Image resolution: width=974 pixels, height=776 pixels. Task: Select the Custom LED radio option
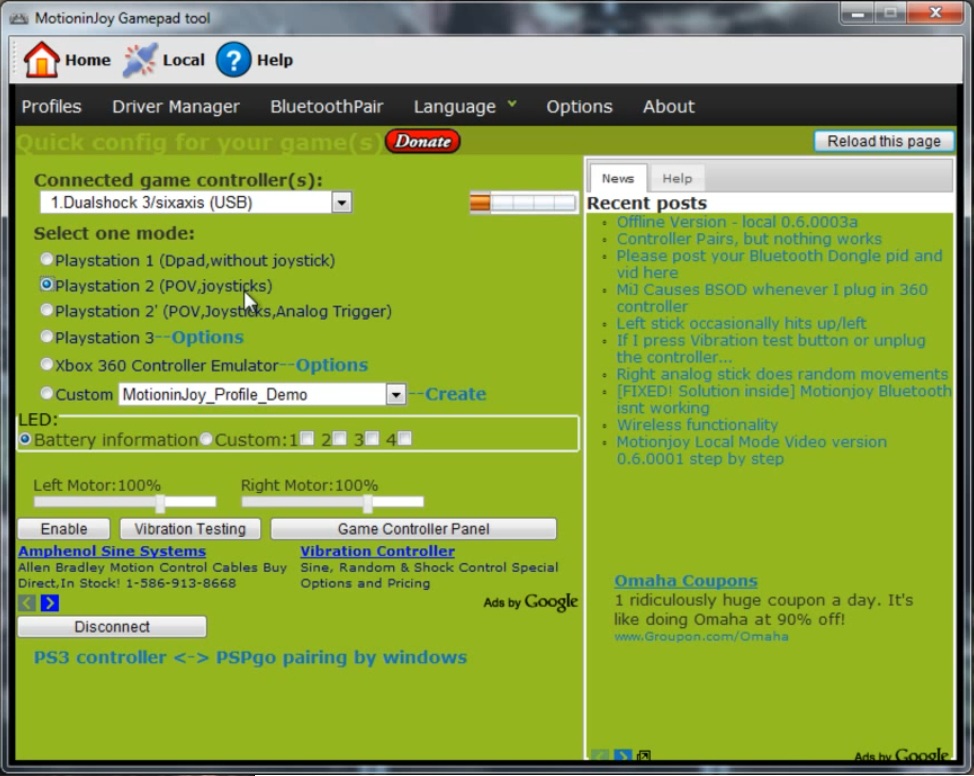[x=206, y=439]
